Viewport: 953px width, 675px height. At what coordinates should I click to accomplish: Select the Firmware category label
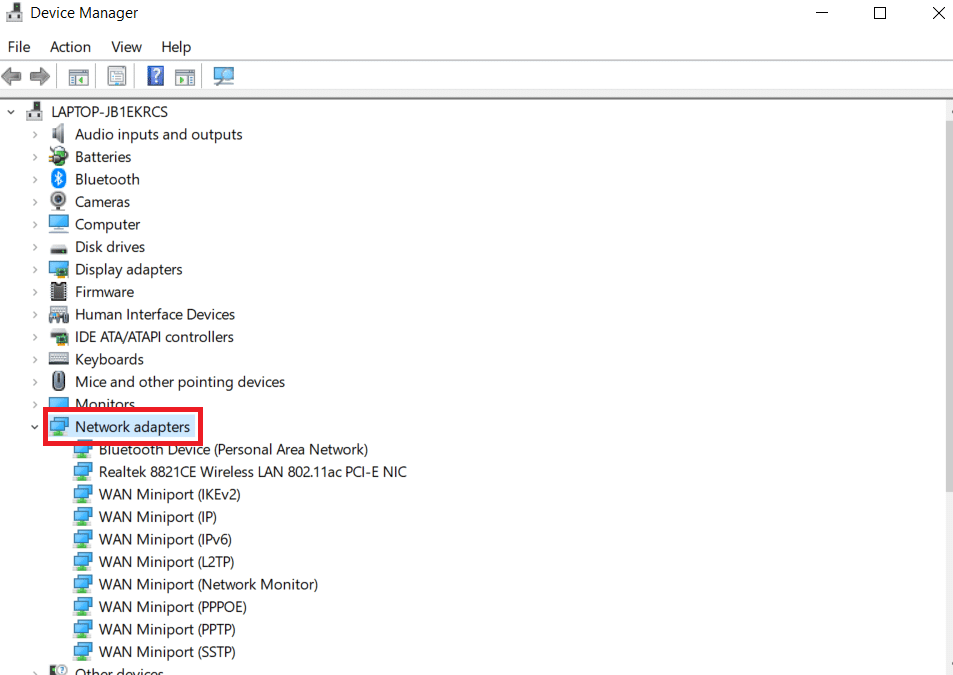point(105,292)
